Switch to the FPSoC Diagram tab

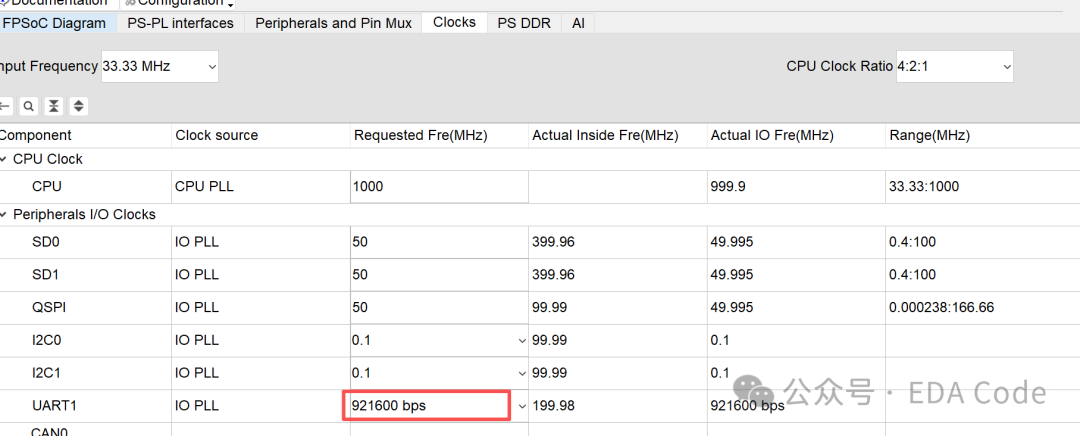pyautogui.click(x=55, y=23)
